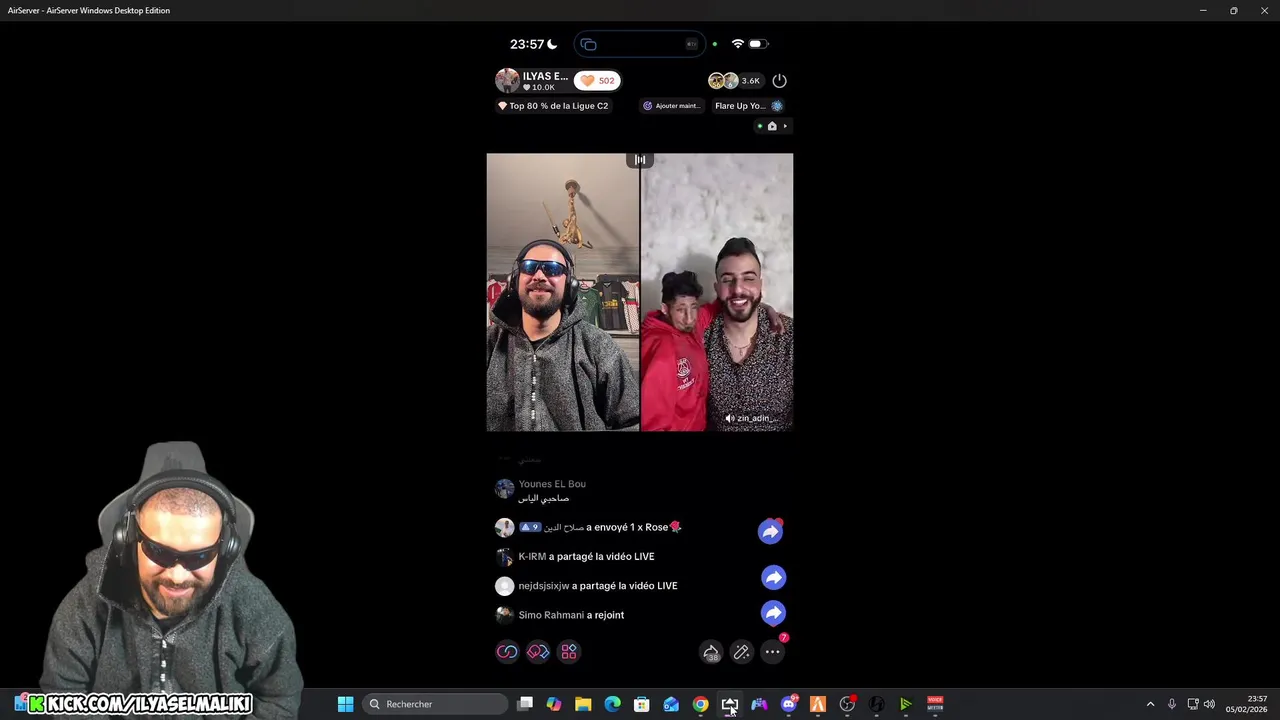Open Younes EL Bou's comment avatar

coord(505,489)
